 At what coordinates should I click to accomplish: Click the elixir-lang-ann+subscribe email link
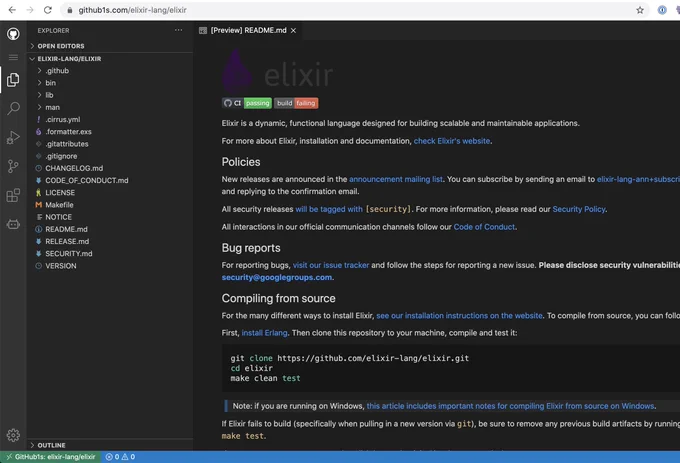pyautogui.click(x=638, y=179)
